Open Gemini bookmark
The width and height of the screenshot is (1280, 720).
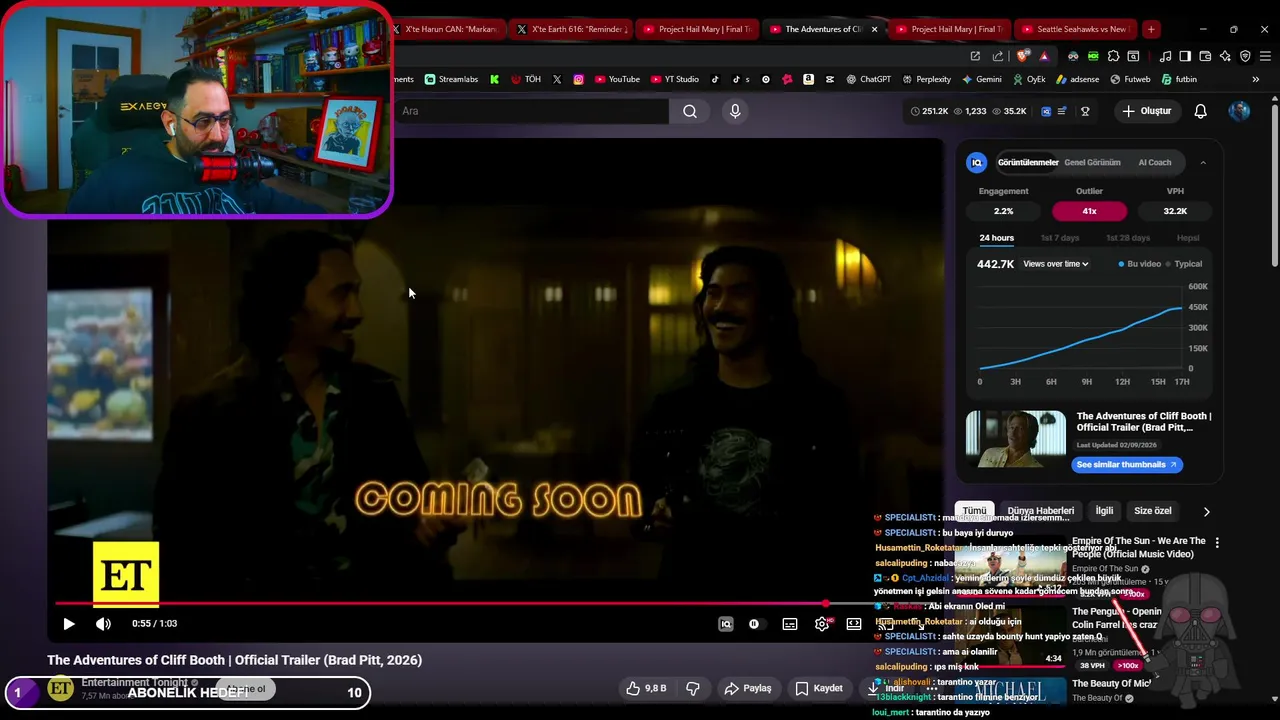point(982,79)
